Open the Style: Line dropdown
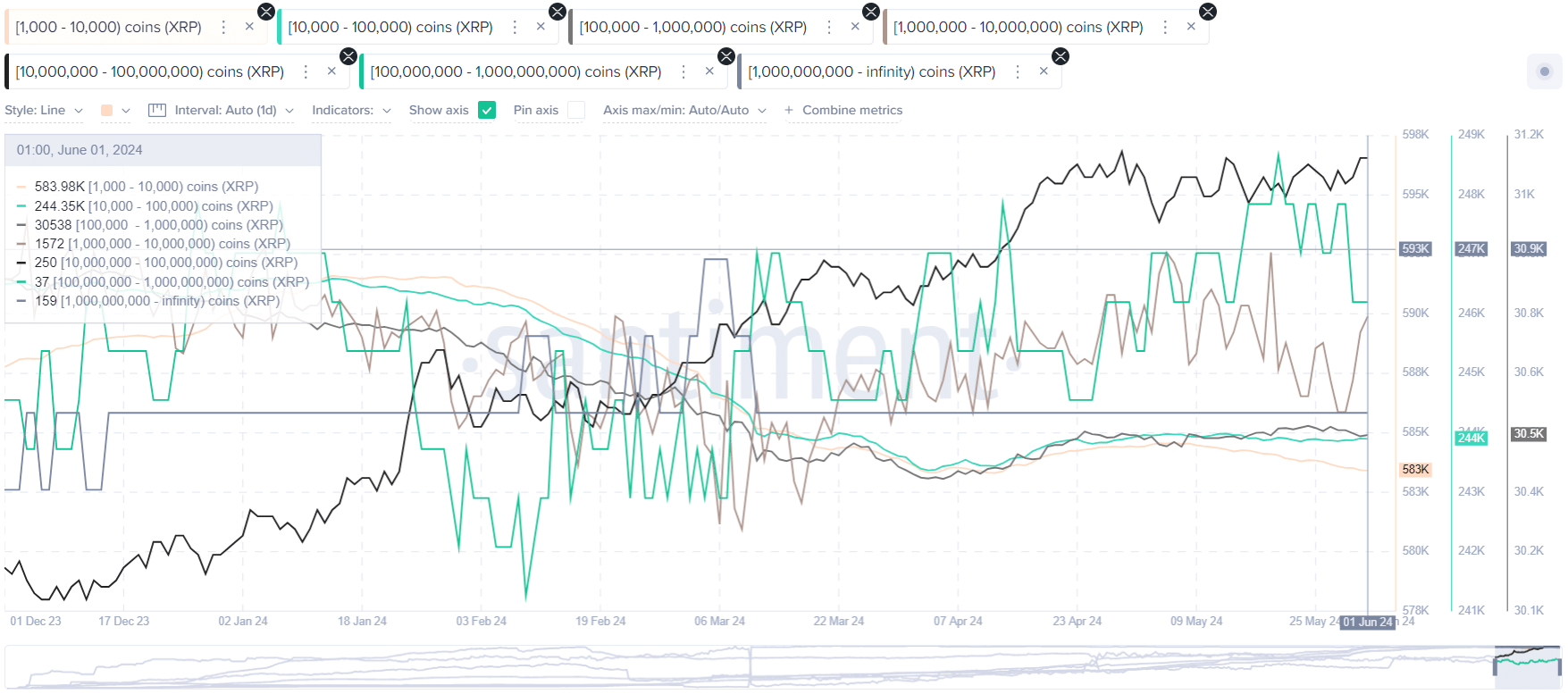The width and height of the screenshot is (1568, 694). tap(44, 110)
